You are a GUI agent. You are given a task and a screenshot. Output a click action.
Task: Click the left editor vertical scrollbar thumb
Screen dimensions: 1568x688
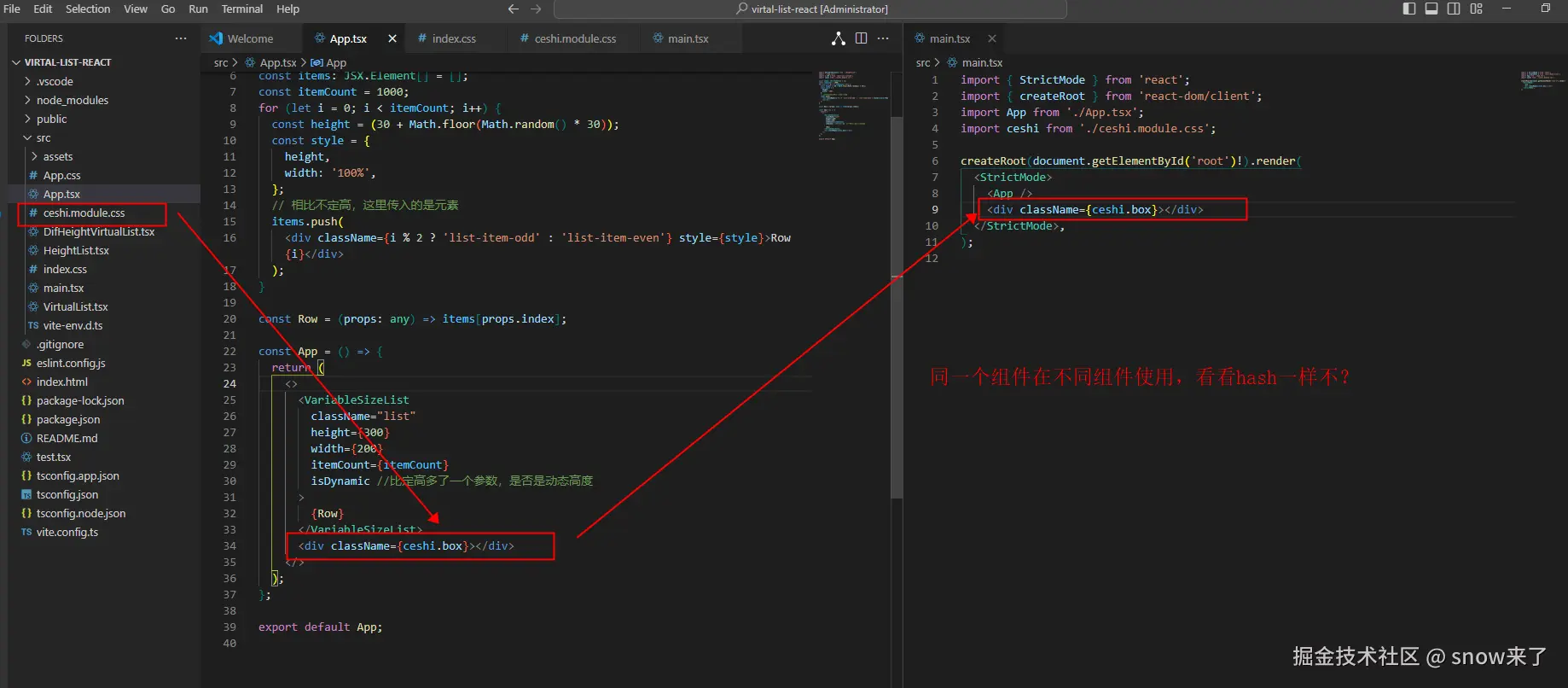(x=897, y=307)
